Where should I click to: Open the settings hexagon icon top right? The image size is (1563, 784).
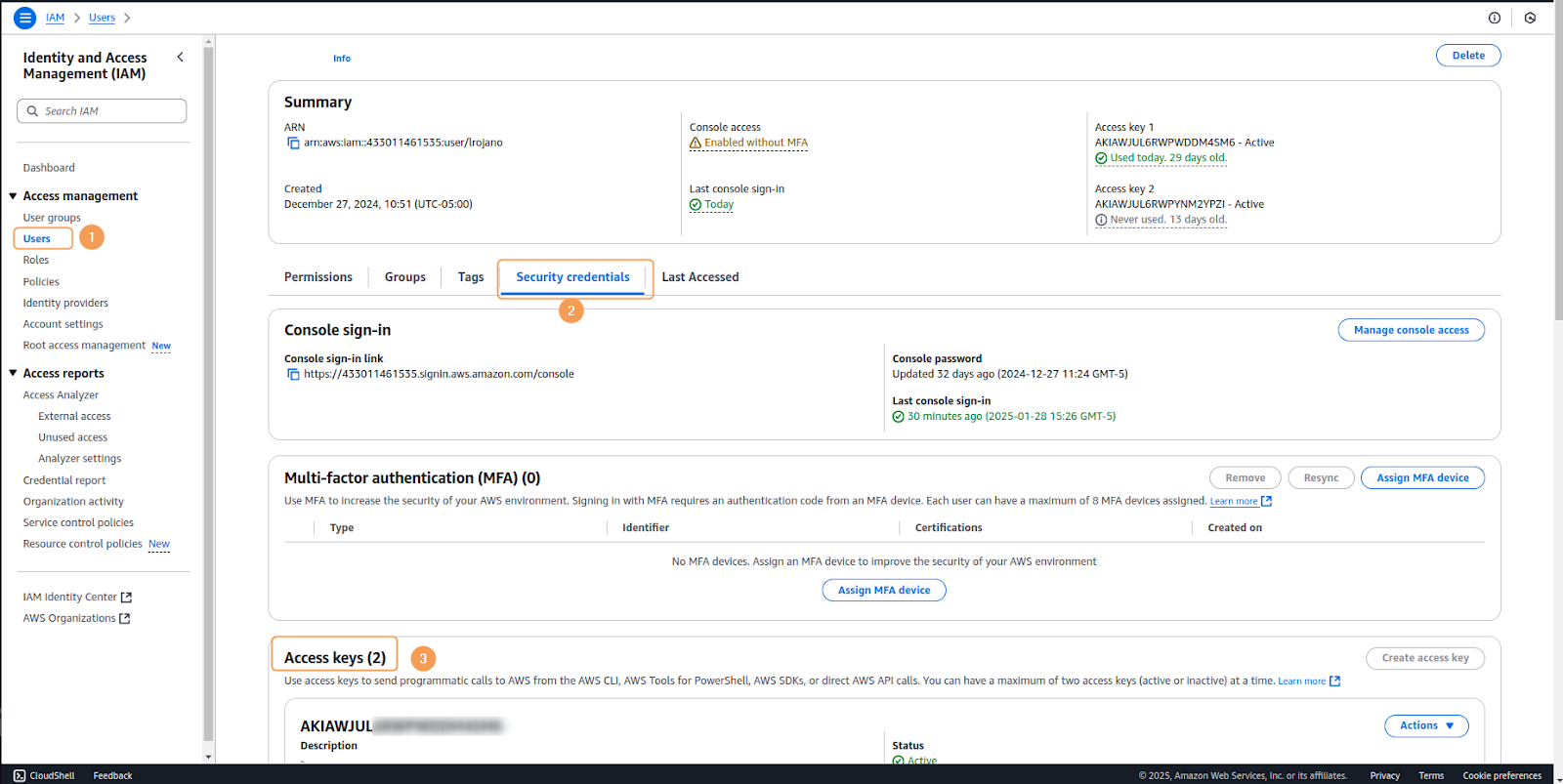click(1530, 18)
